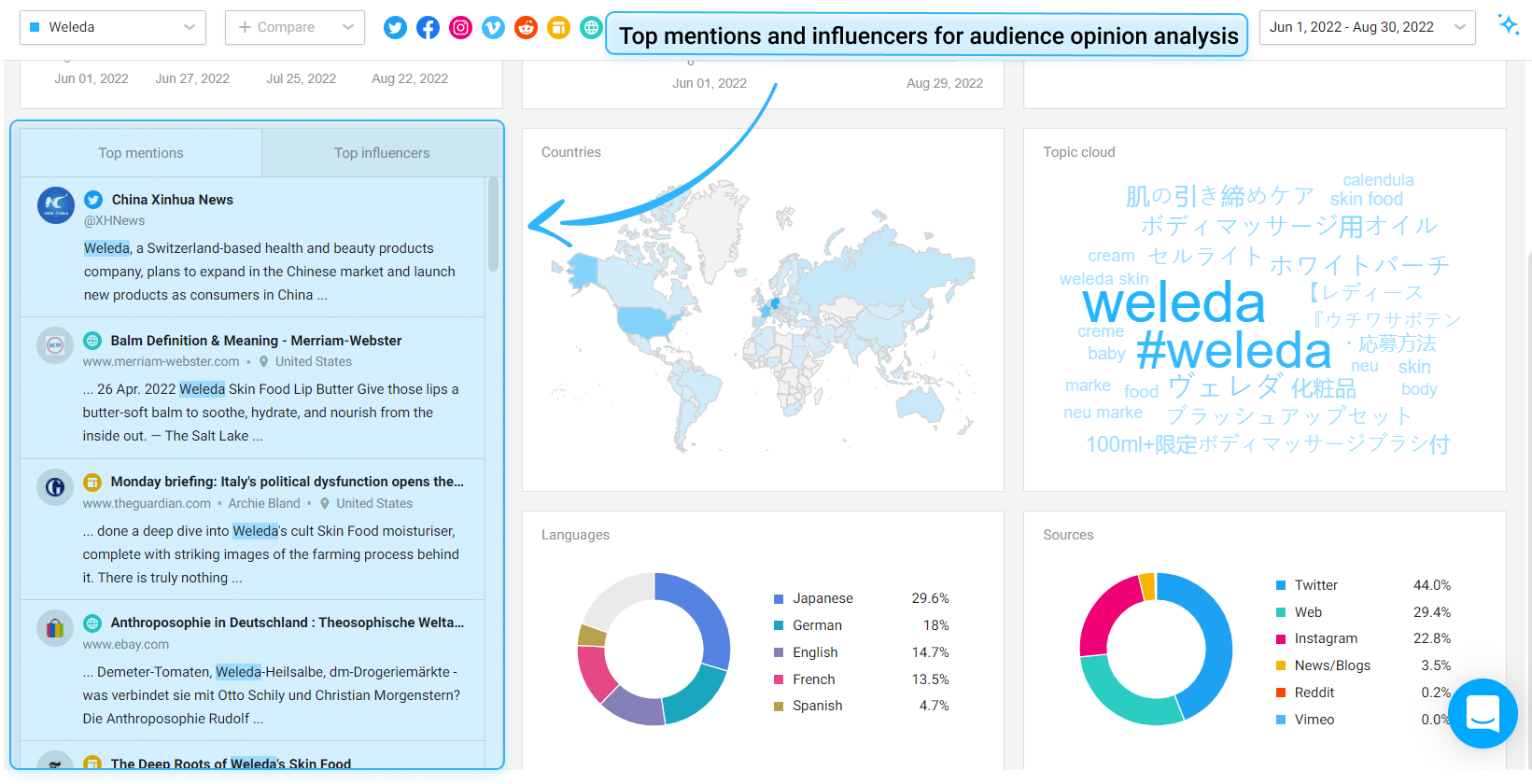The width and height of the screenshot is (1532, 784).
Task: Click the German language legend swatch
Action: (779, 626)
